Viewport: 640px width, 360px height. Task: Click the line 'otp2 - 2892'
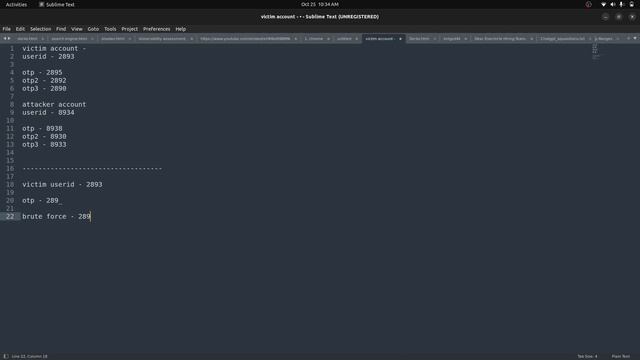(44, 81)
